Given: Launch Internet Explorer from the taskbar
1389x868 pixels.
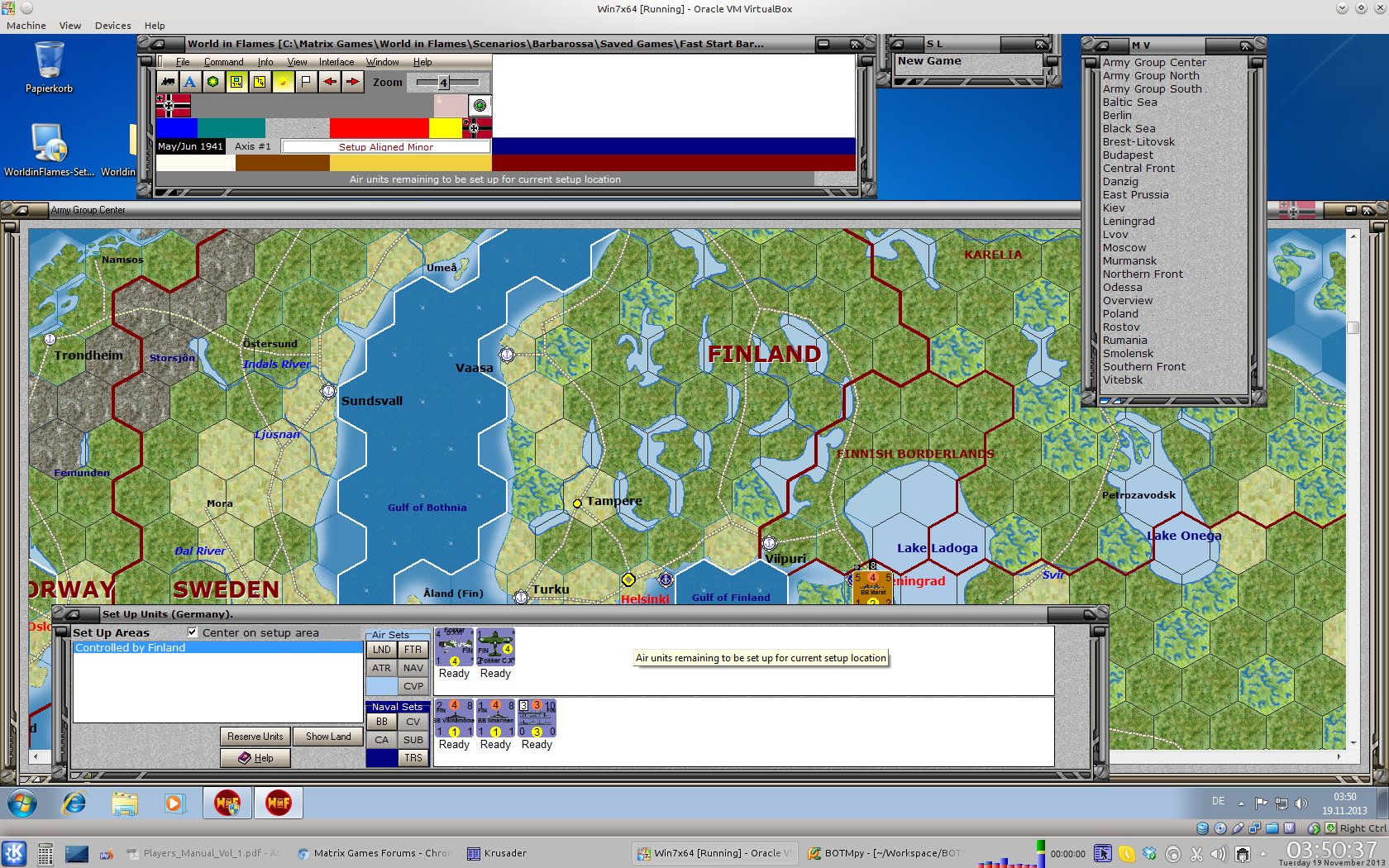Looking at the screenshot, I should click(74, 803).
